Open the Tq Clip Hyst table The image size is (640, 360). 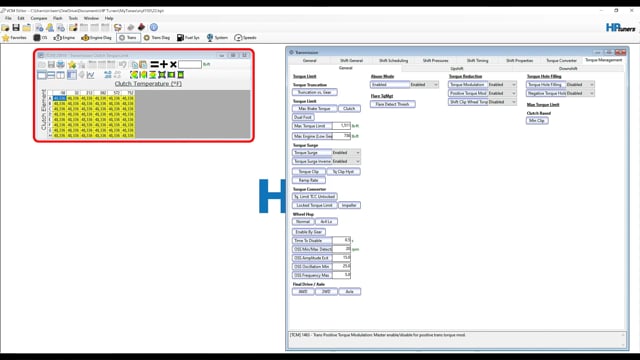pos(343,172)
